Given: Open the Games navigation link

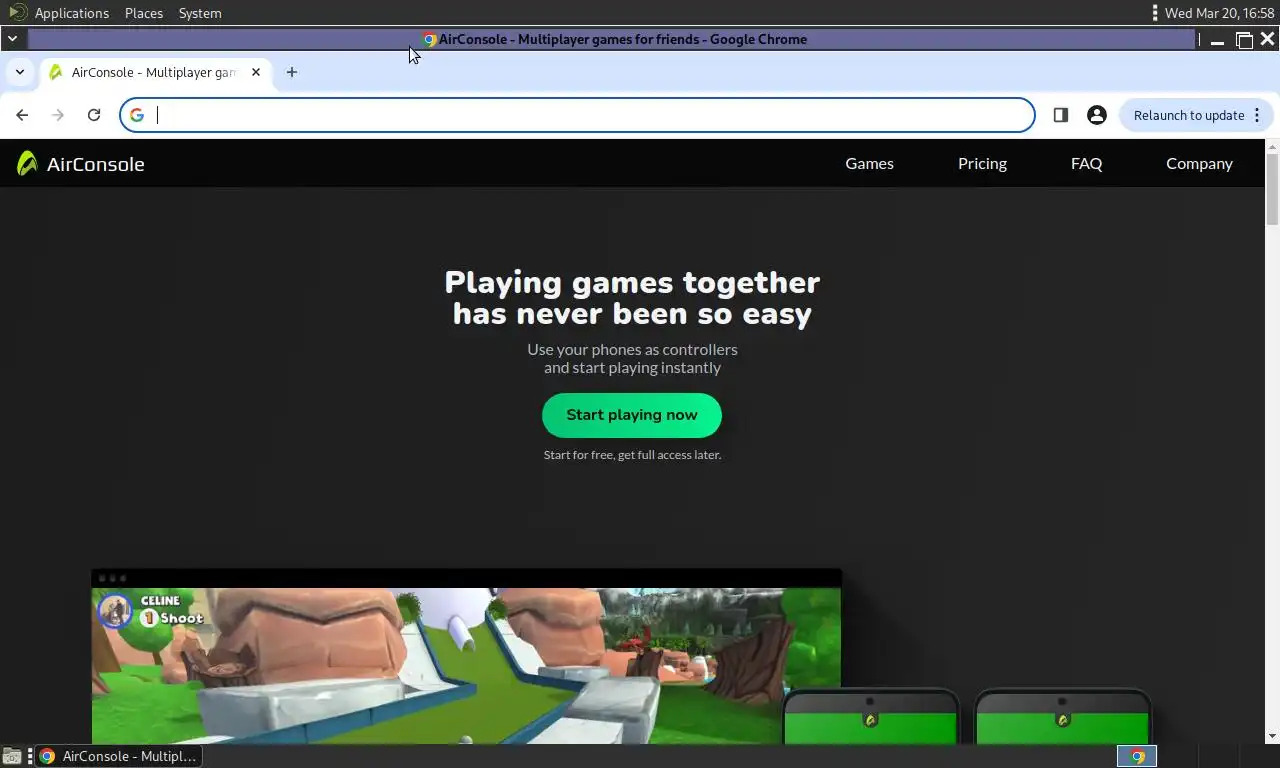Looking at the screenshot, I should (869, 164).
